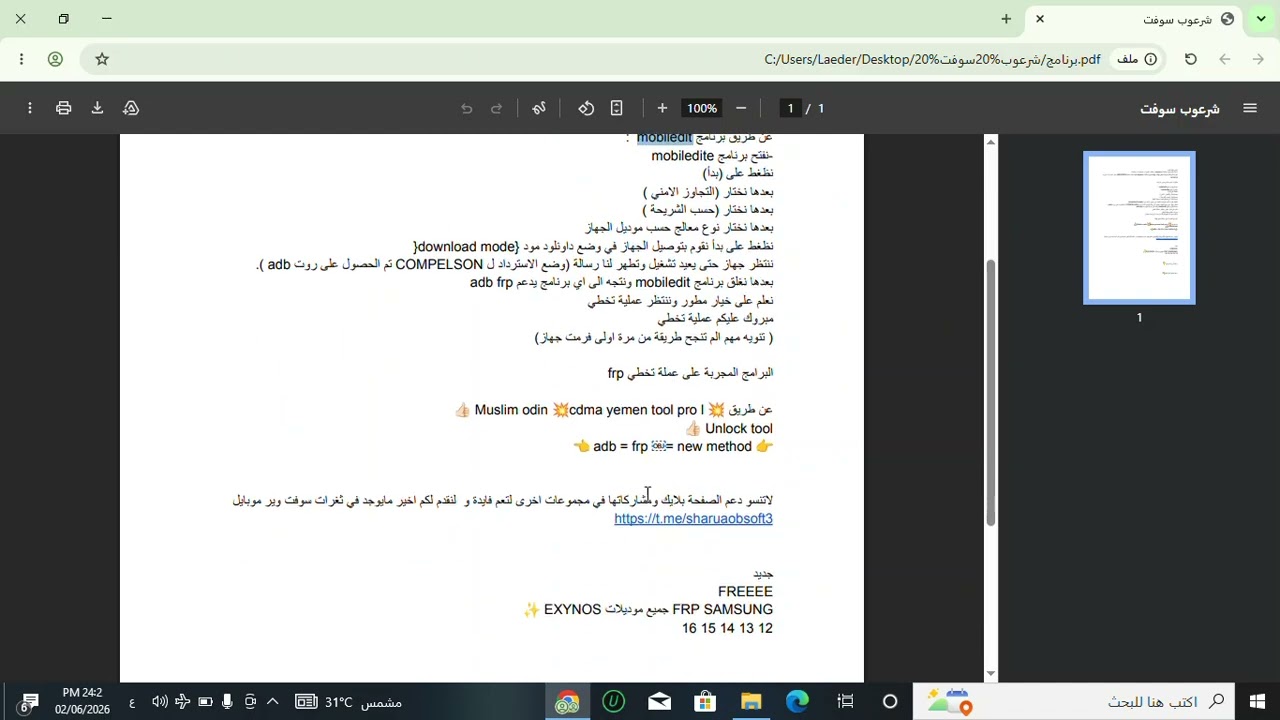Click the text "Unlock tool"

(x=738, y=428)
